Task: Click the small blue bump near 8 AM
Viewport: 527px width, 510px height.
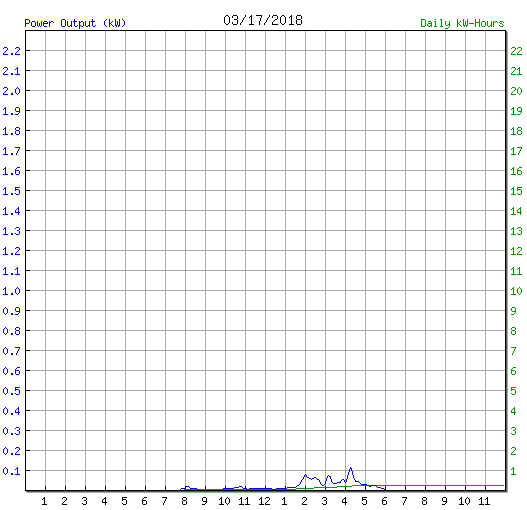Action: (x=187, y=487)
